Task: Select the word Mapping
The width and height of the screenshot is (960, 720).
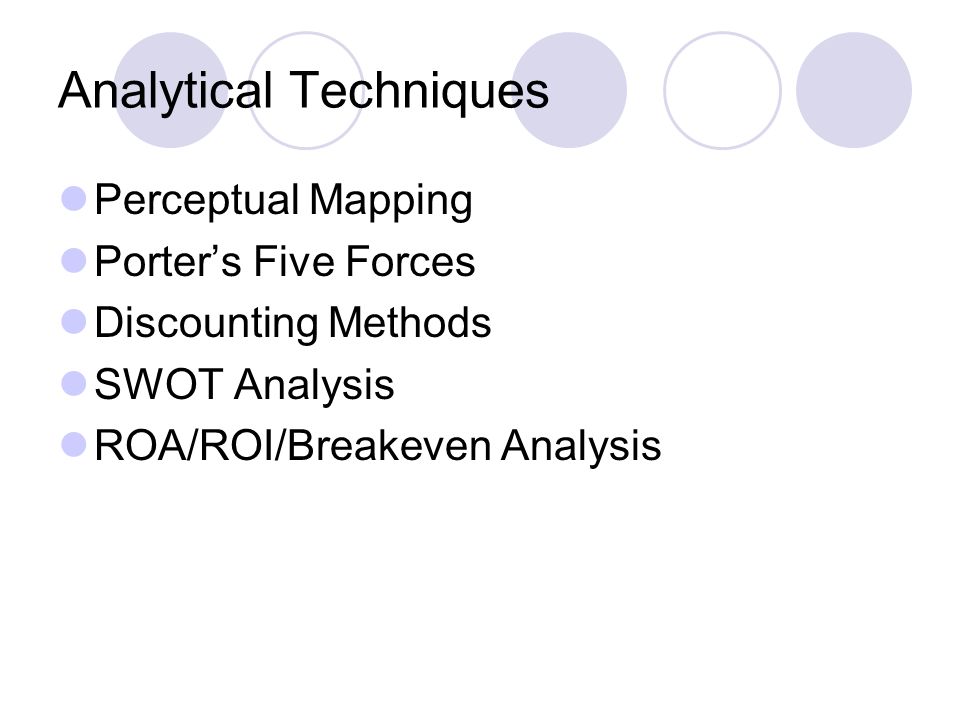Action: click(x=391, y=201)
